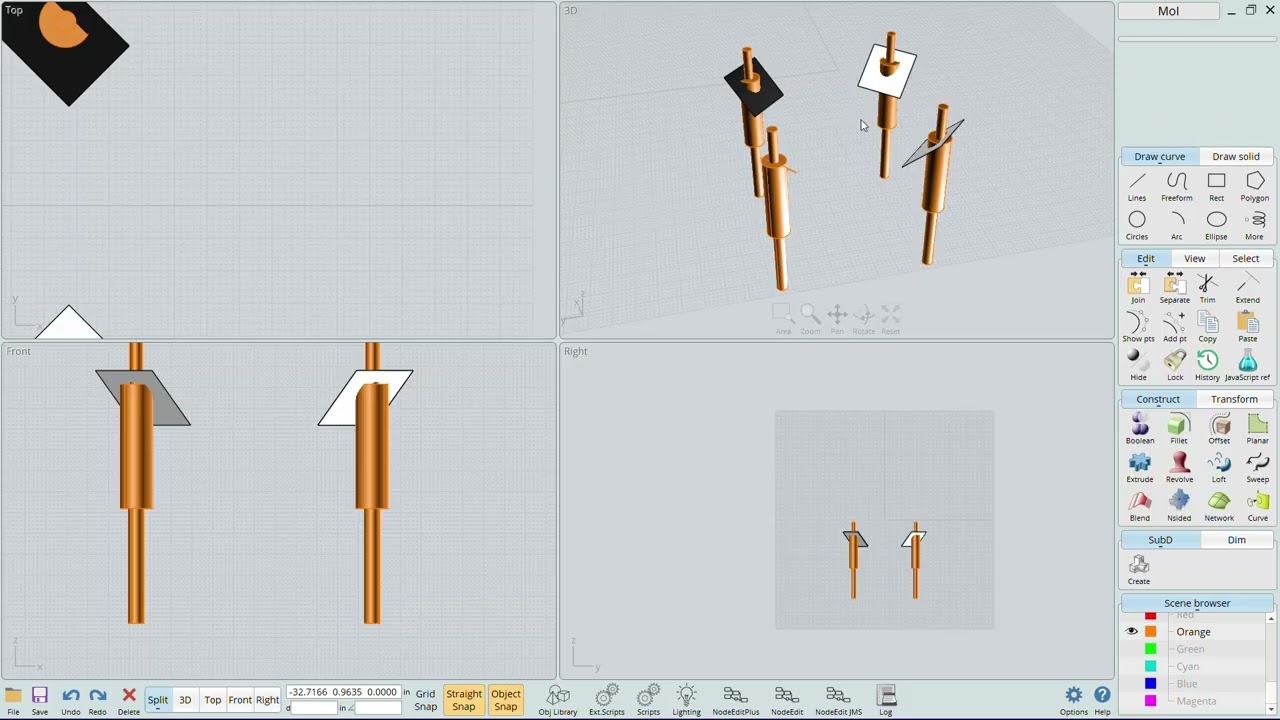The height and width of the screenshot is (720, 1280).
Task: Toggle Straight Snap off
Action: click(x=464, y=700)
